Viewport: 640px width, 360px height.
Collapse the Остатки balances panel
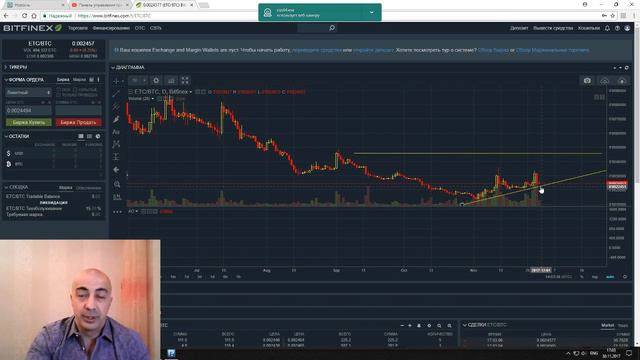click(6, 136)
